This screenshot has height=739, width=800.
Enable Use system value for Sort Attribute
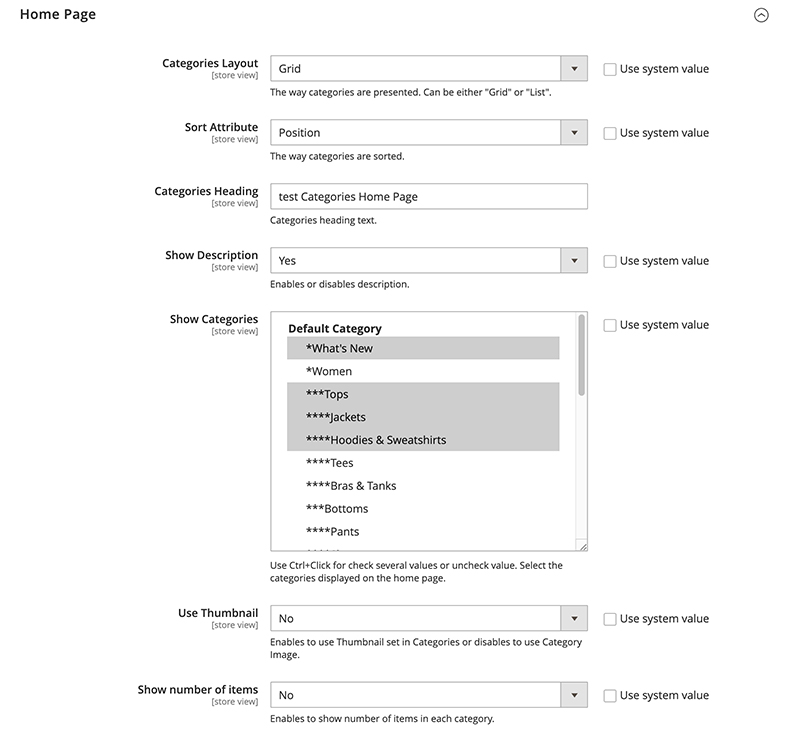(x=610, y=133)
